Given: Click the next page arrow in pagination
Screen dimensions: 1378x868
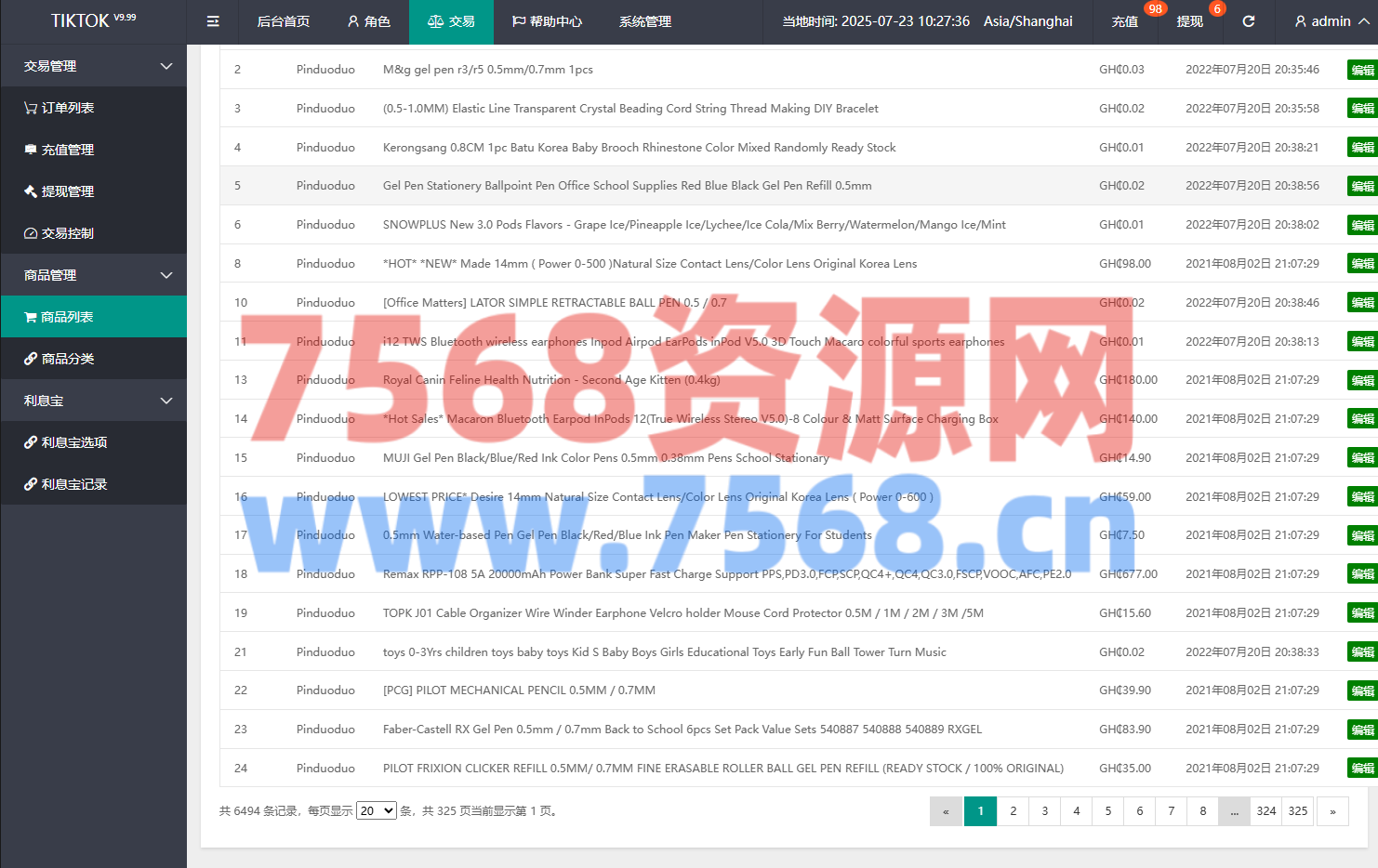Looking at the screenshot, I should [x=1332, y=811].
